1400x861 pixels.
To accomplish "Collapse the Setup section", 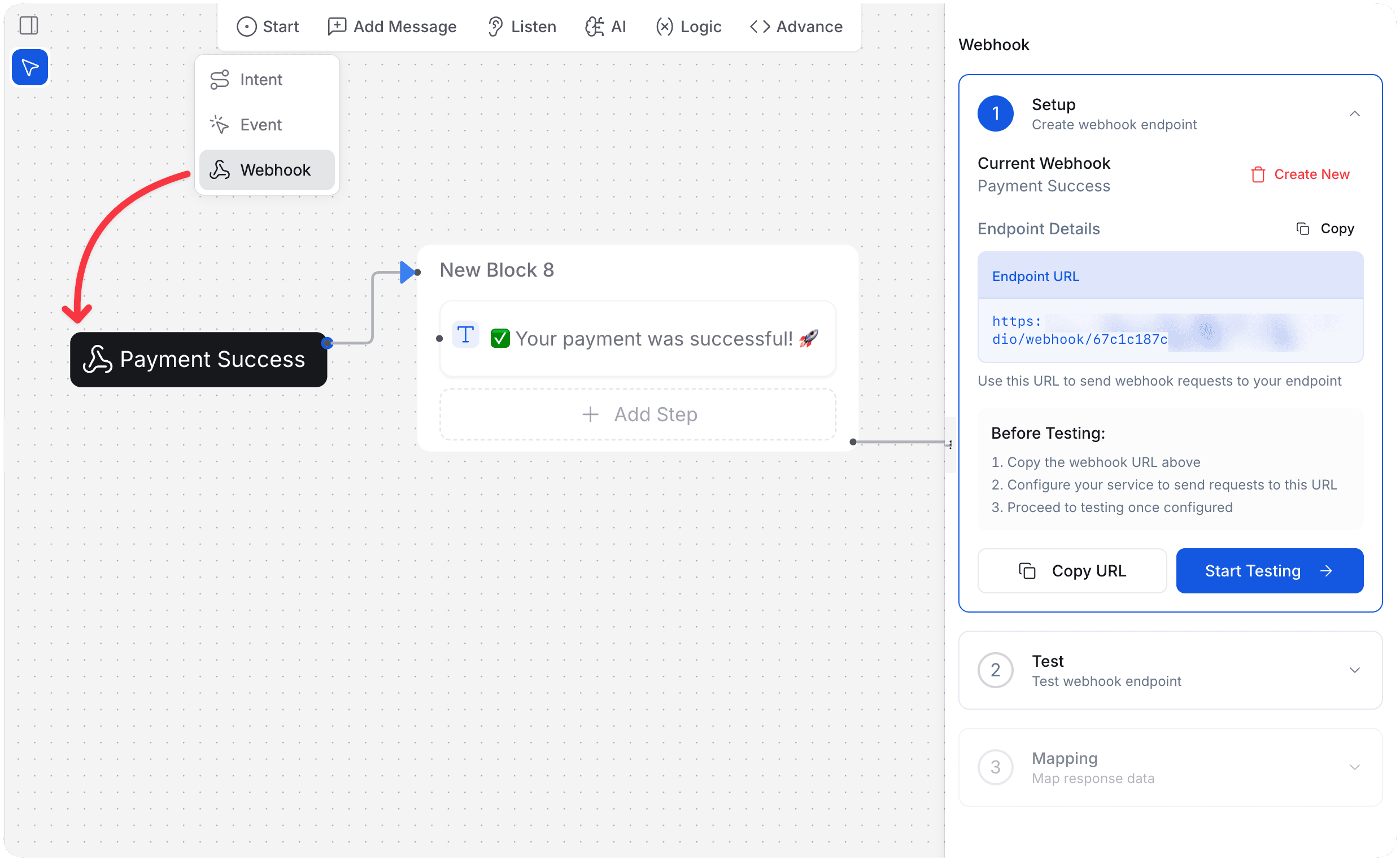I will tap(1355, 113).
